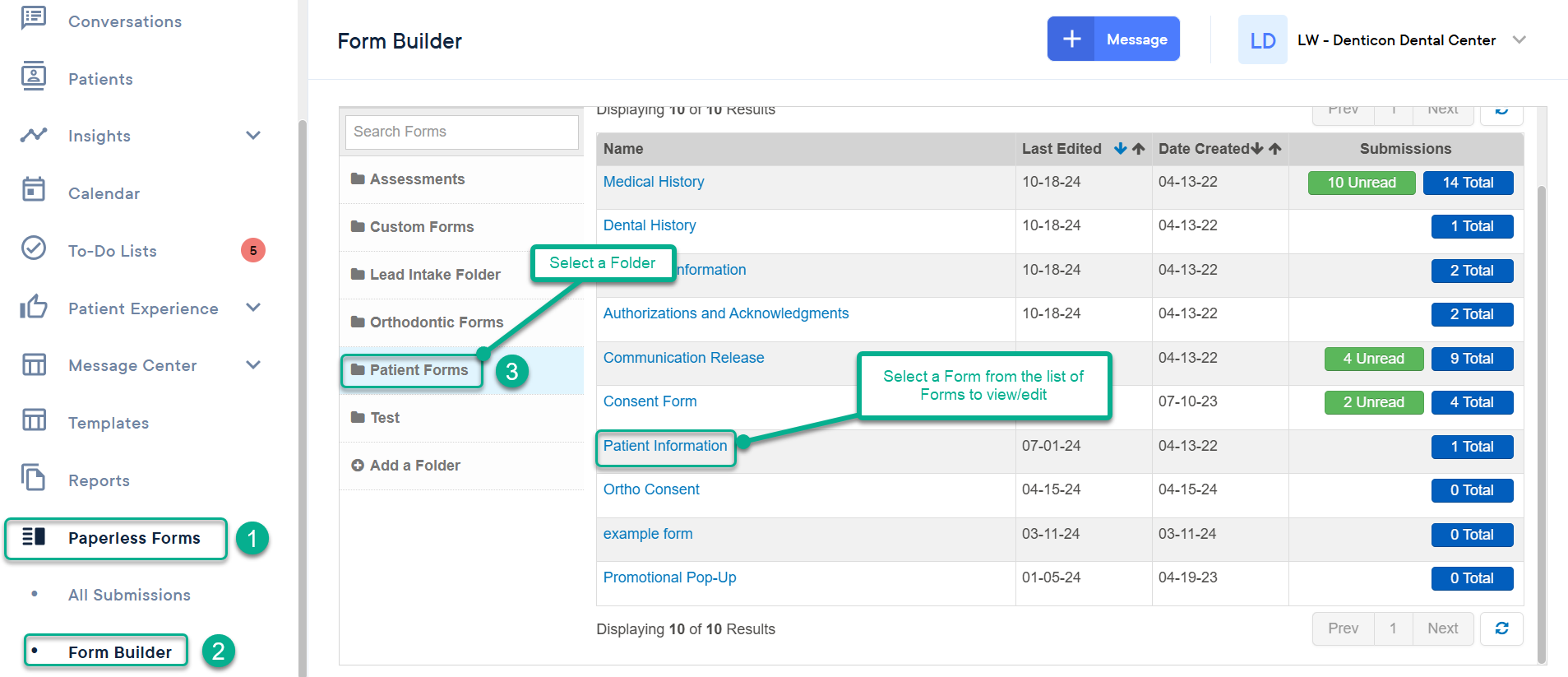Open the Conversations menu item
Image resolution: width=1568 pixels, height=677 pixels.
click(125, 21)
